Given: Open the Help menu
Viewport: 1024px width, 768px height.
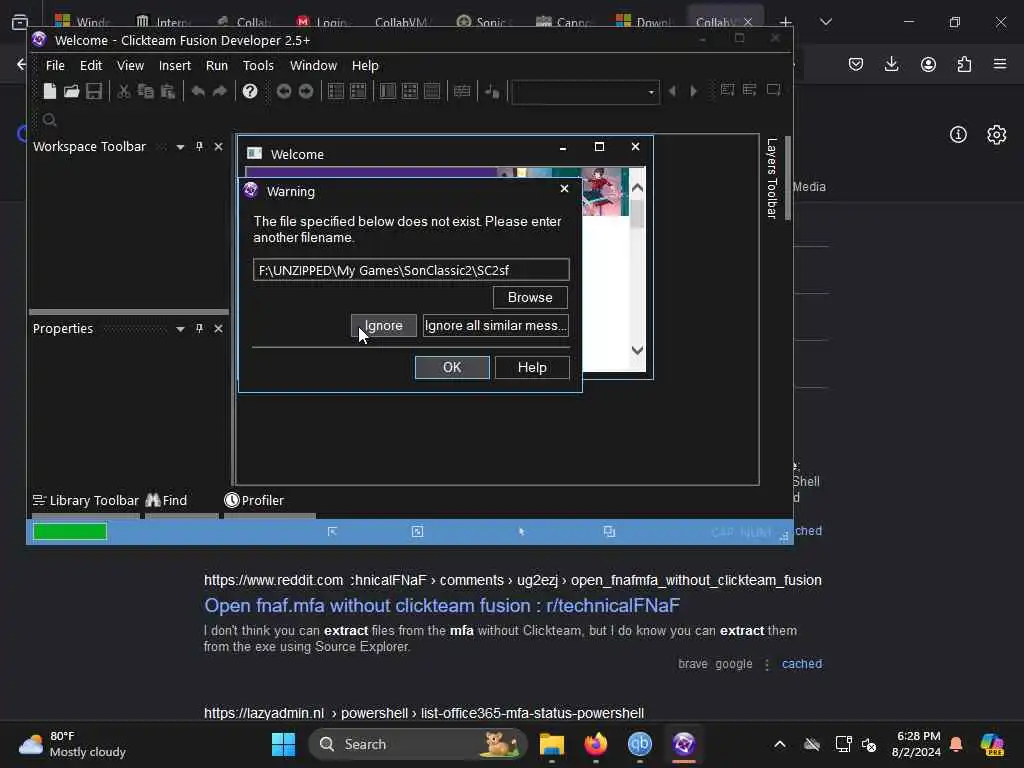Looking at the screenshot, I should [365, 65].
